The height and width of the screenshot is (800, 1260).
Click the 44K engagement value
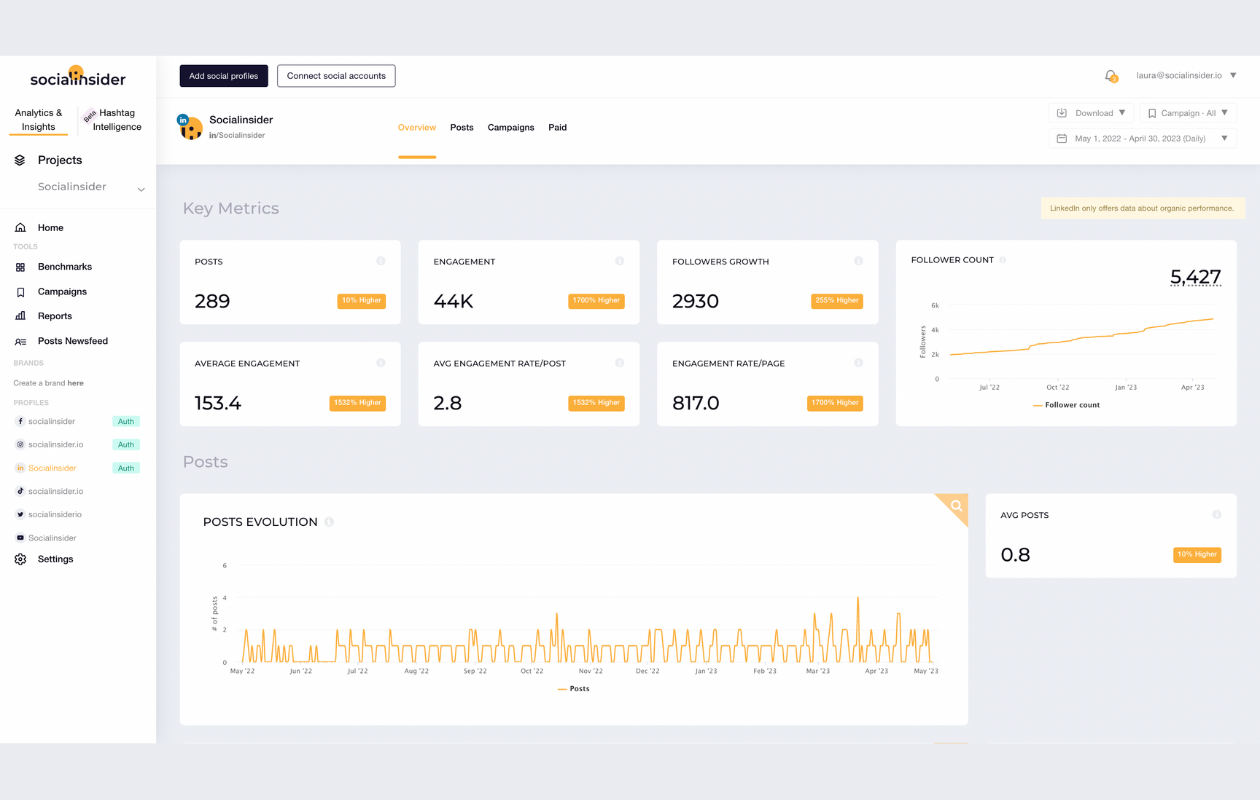tap(453, 301)
